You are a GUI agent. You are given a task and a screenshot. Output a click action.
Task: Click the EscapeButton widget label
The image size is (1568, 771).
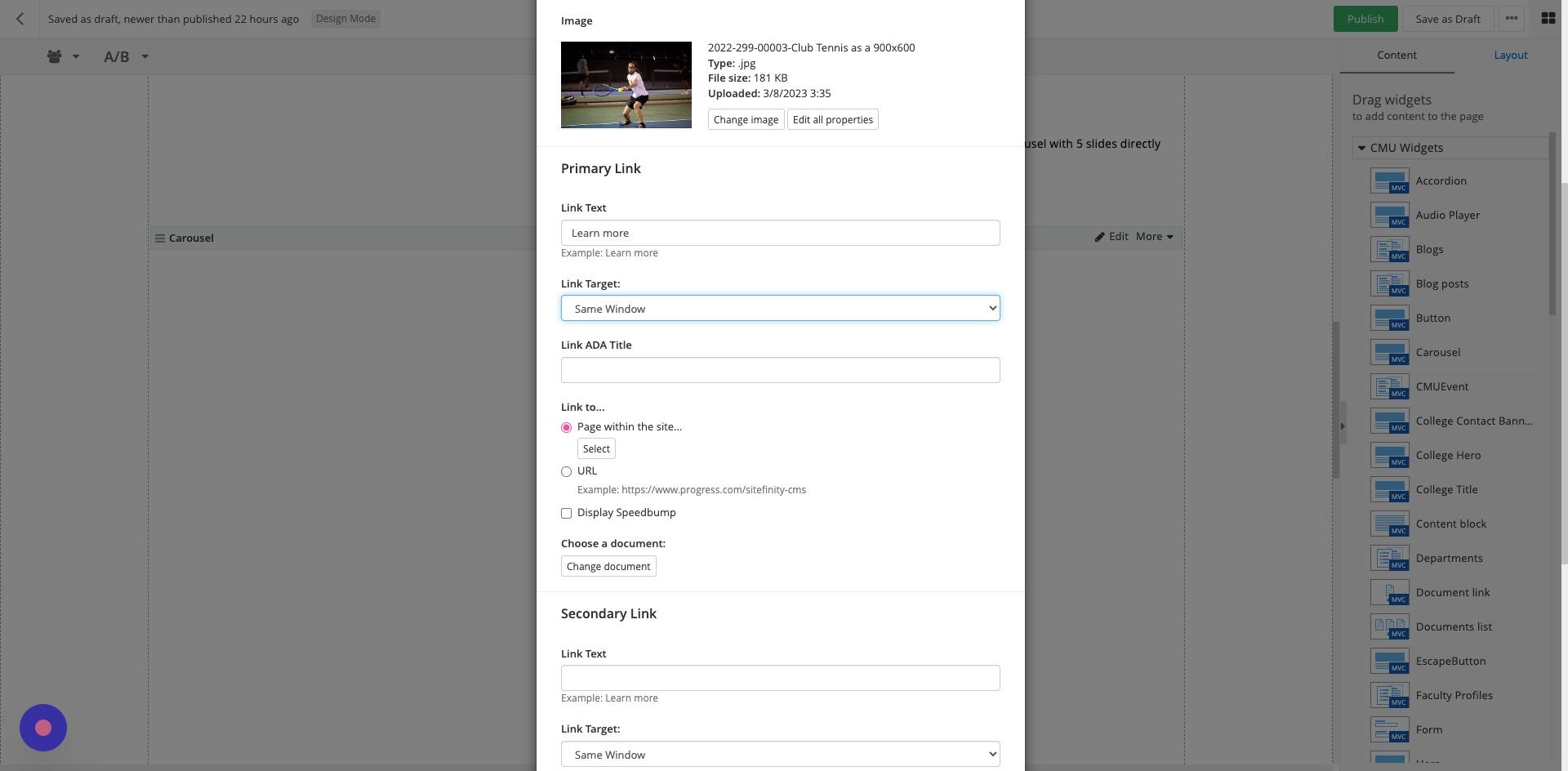pos(1450,662)
